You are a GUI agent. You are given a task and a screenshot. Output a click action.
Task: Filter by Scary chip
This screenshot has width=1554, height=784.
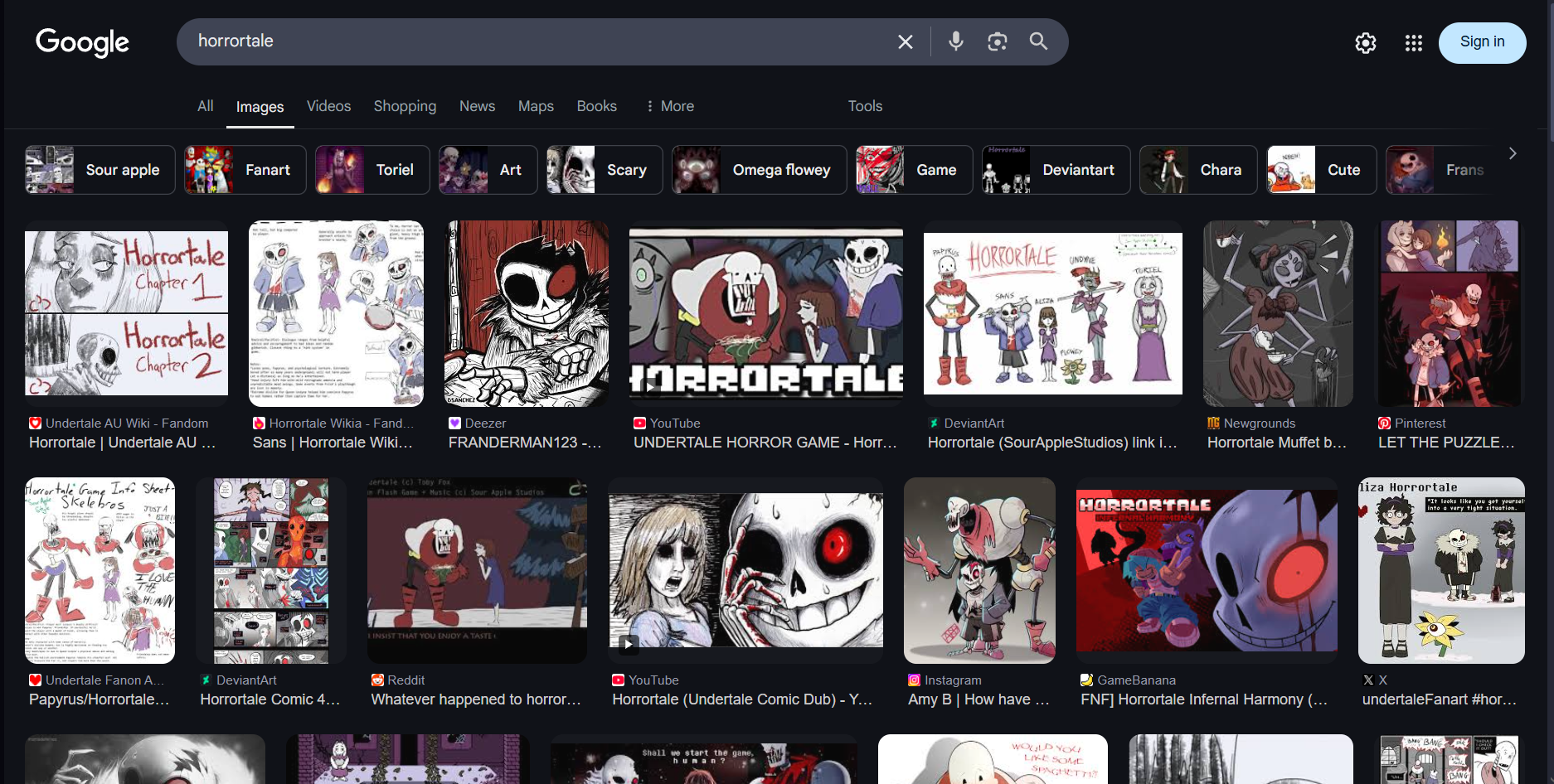[605, 170]
